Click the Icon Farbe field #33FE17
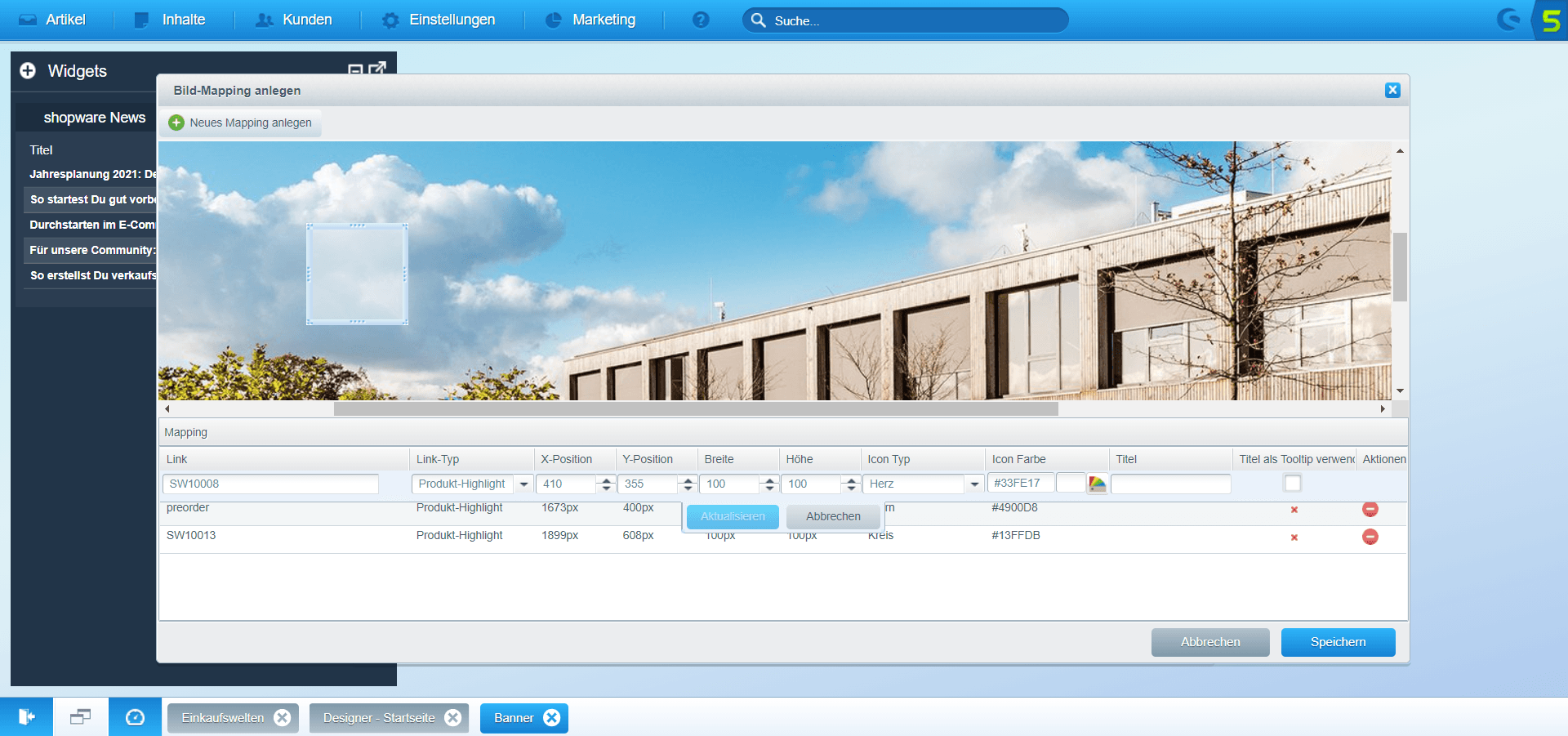 [1021, 483]
